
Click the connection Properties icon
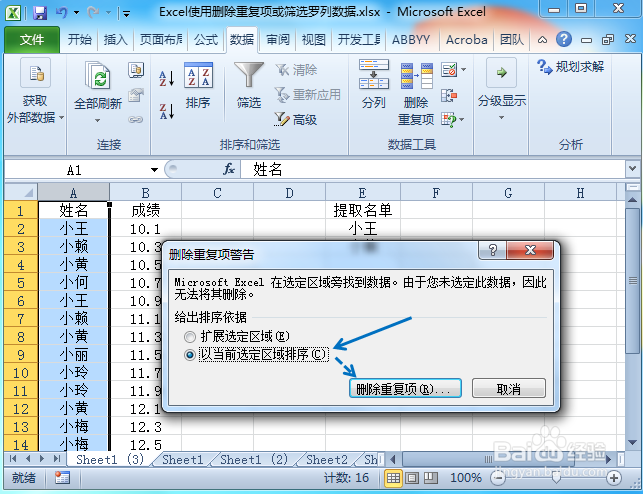pyautogui.click(x=136, y=96)
